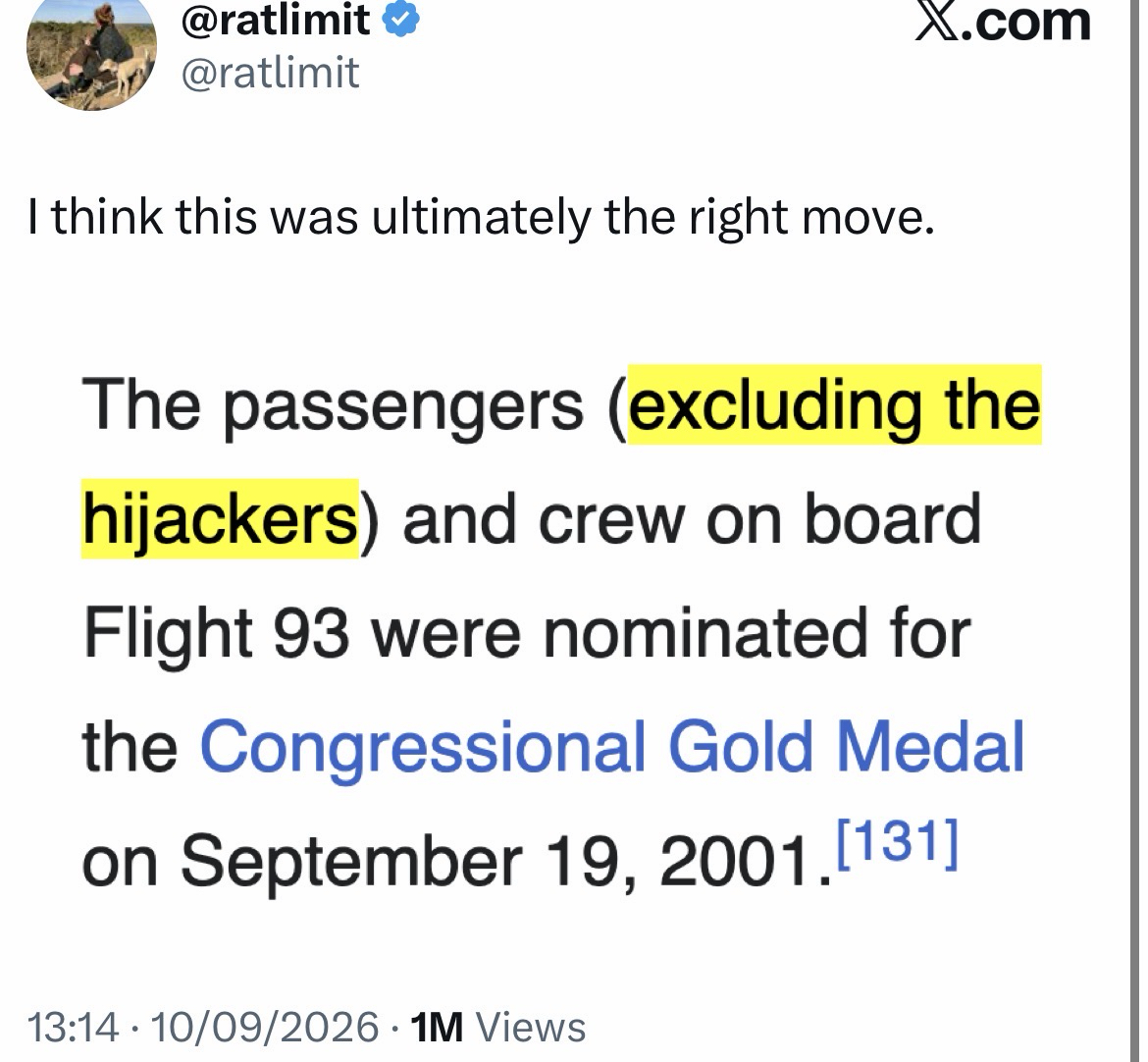Open the @ratlimit profile picture

tap(91, 55)
